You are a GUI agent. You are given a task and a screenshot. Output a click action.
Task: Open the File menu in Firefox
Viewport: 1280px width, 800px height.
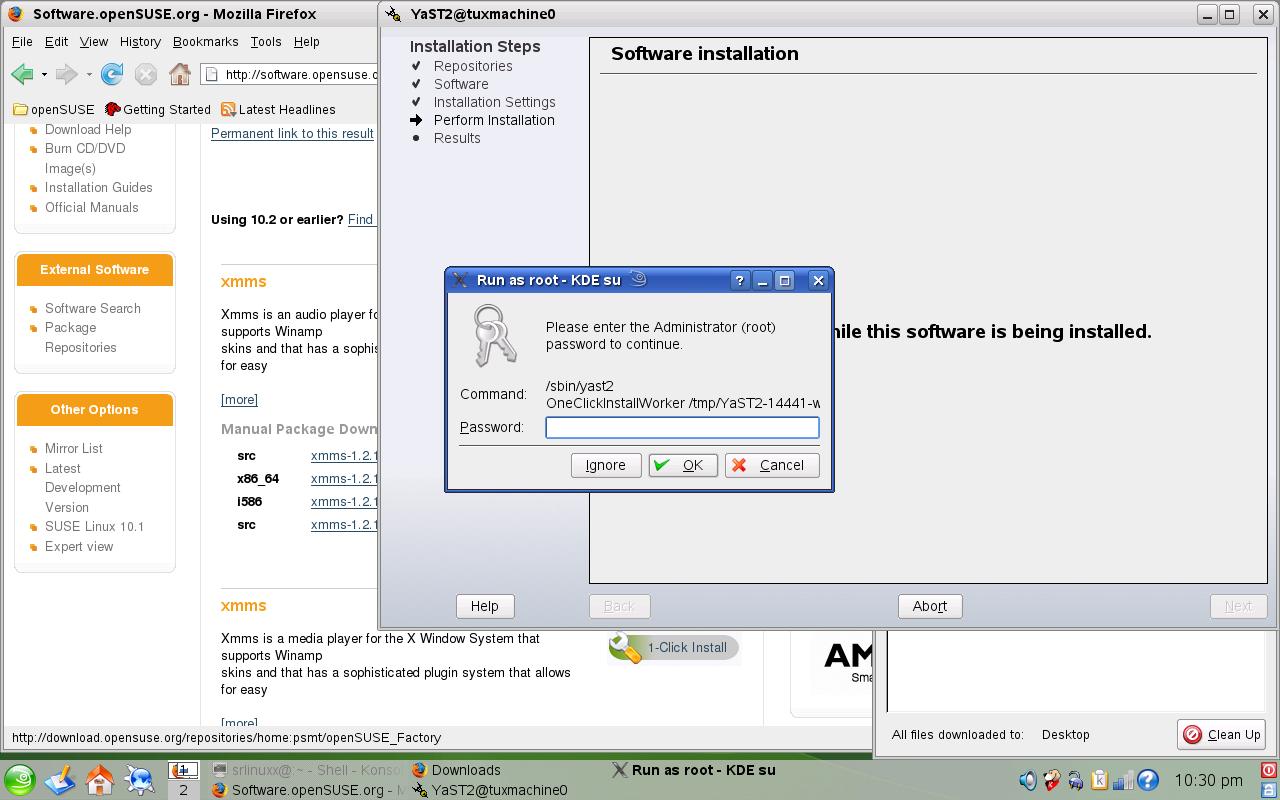click(x=22, y=42)
